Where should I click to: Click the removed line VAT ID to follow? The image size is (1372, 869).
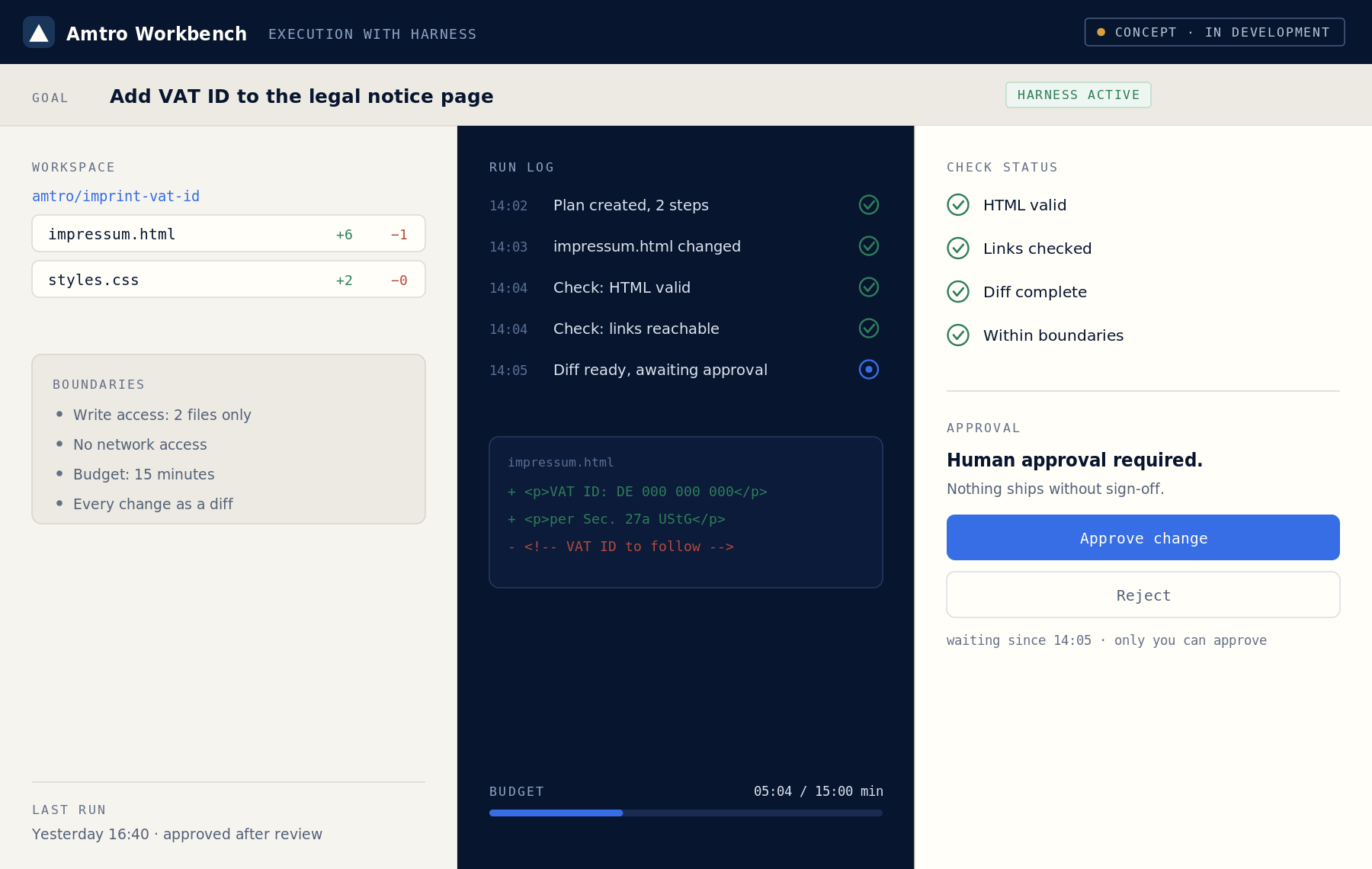coord(620,547)
